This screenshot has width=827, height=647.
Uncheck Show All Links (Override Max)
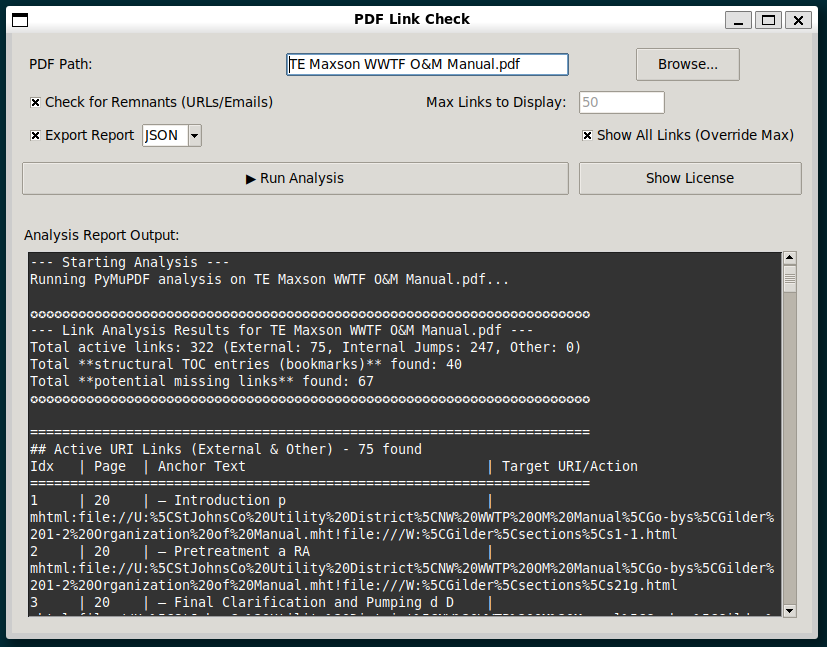(x=587, y=136)
